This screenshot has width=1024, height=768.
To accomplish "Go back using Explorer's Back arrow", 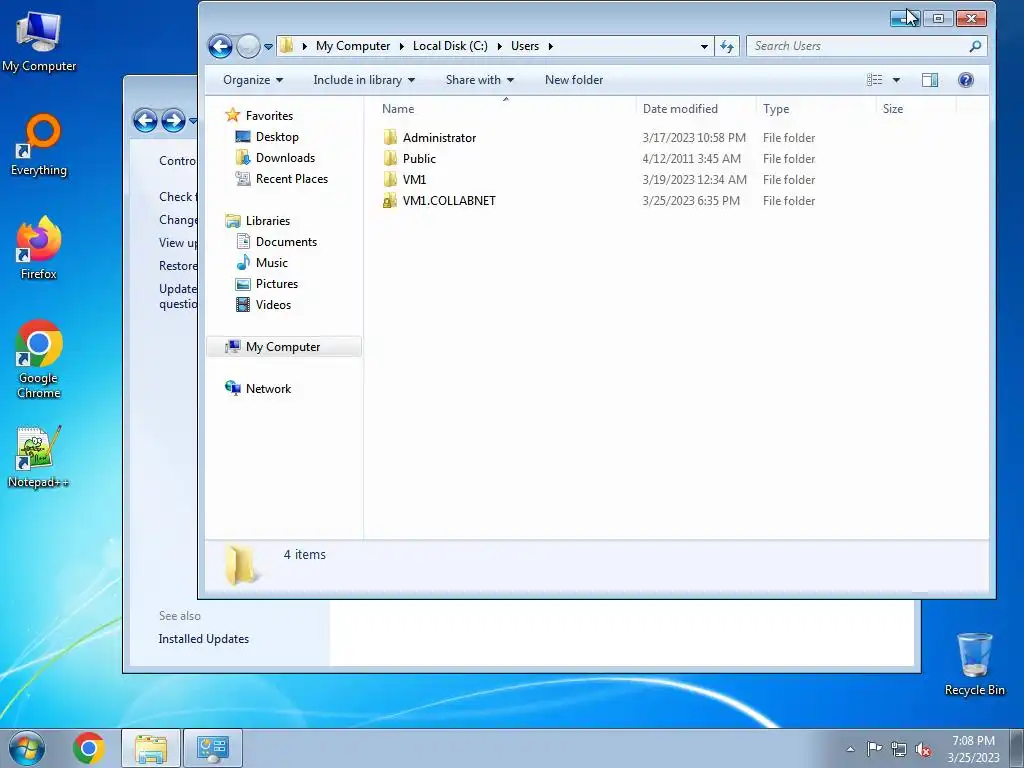I will [220, 46].
